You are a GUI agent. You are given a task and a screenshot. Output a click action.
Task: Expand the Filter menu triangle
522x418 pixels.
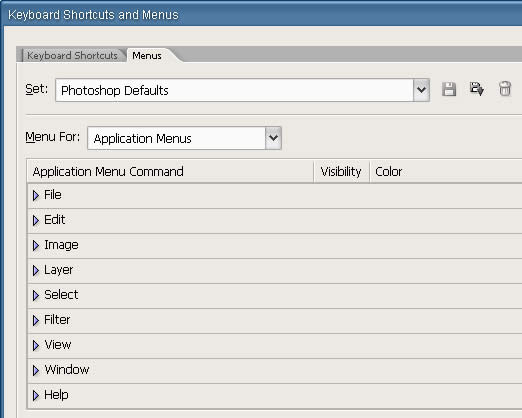click(x=36, y=320)
